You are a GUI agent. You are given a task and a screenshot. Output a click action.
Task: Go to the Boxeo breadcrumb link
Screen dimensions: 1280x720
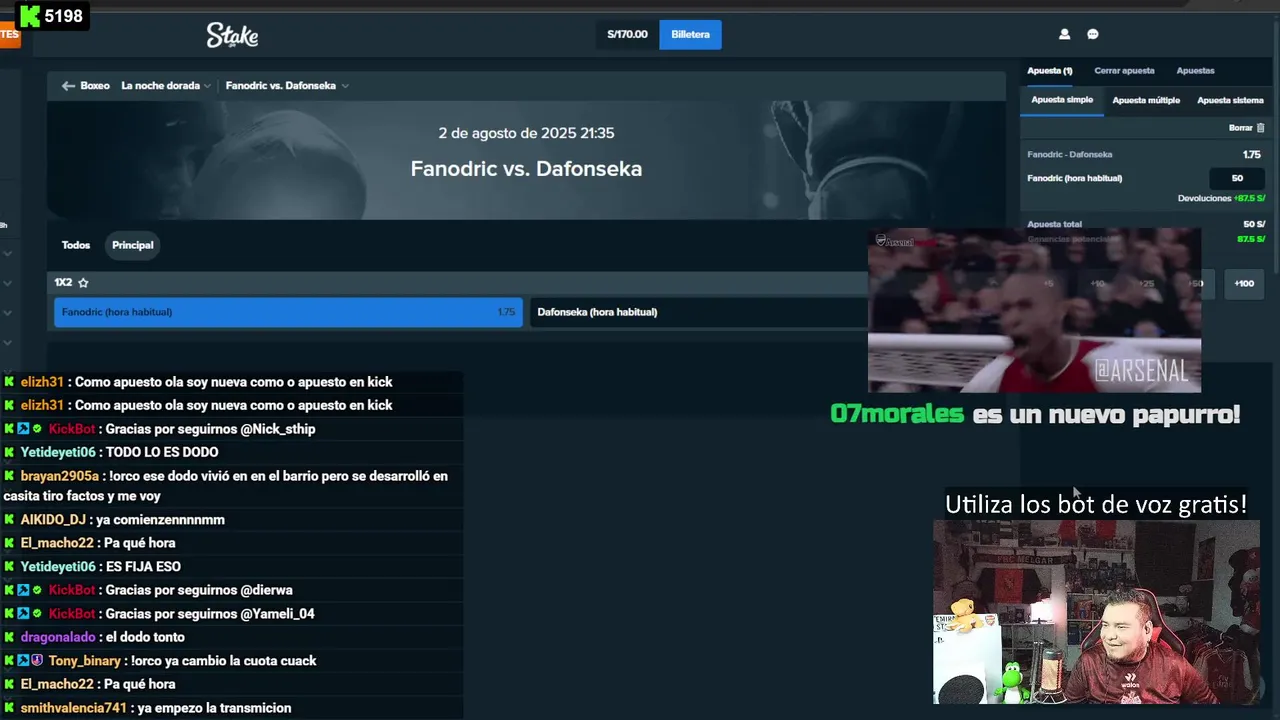click(x=95, y=86)
